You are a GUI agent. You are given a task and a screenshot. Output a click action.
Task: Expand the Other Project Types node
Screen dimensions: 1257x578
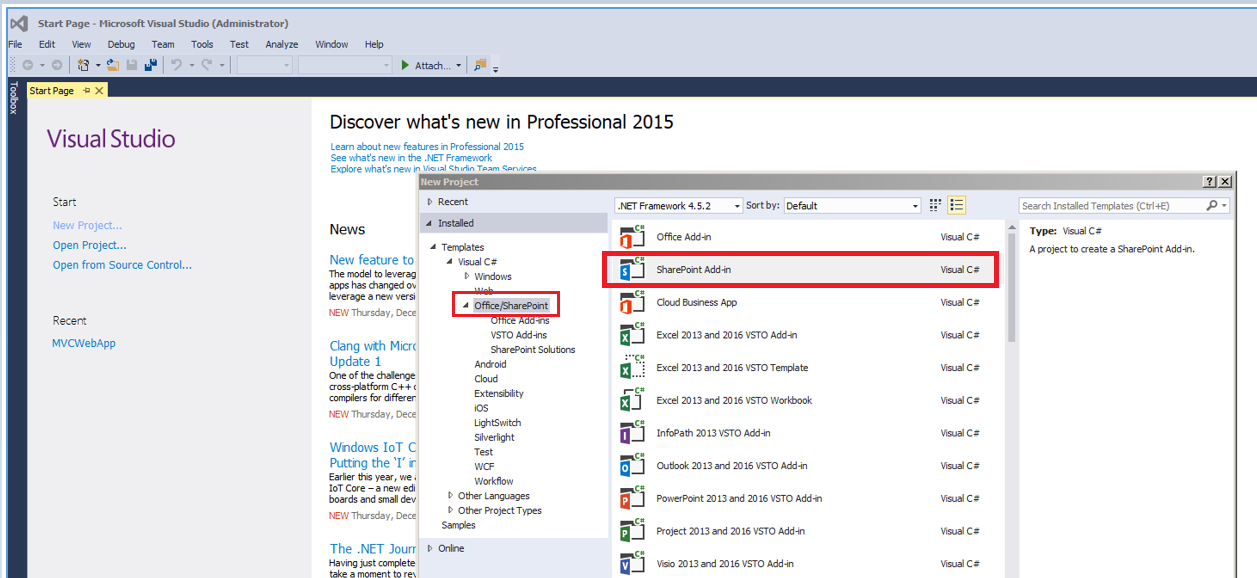pos(451,510)
